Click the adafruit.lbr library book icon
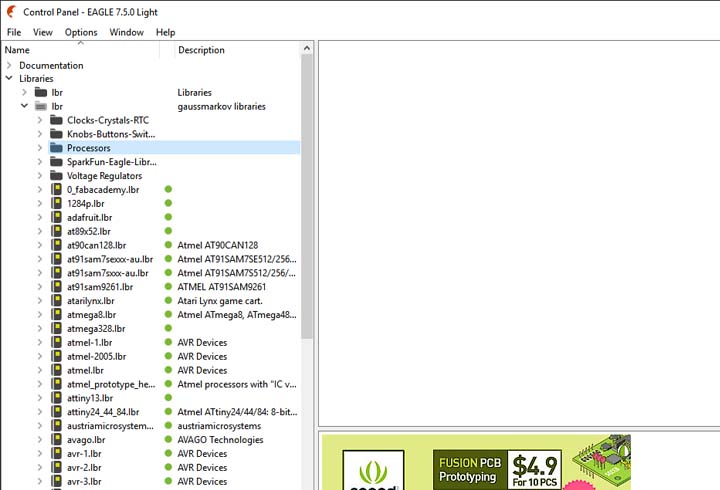Image resolution: width=720 pixels, height=490 pixels. coord(56,217)
